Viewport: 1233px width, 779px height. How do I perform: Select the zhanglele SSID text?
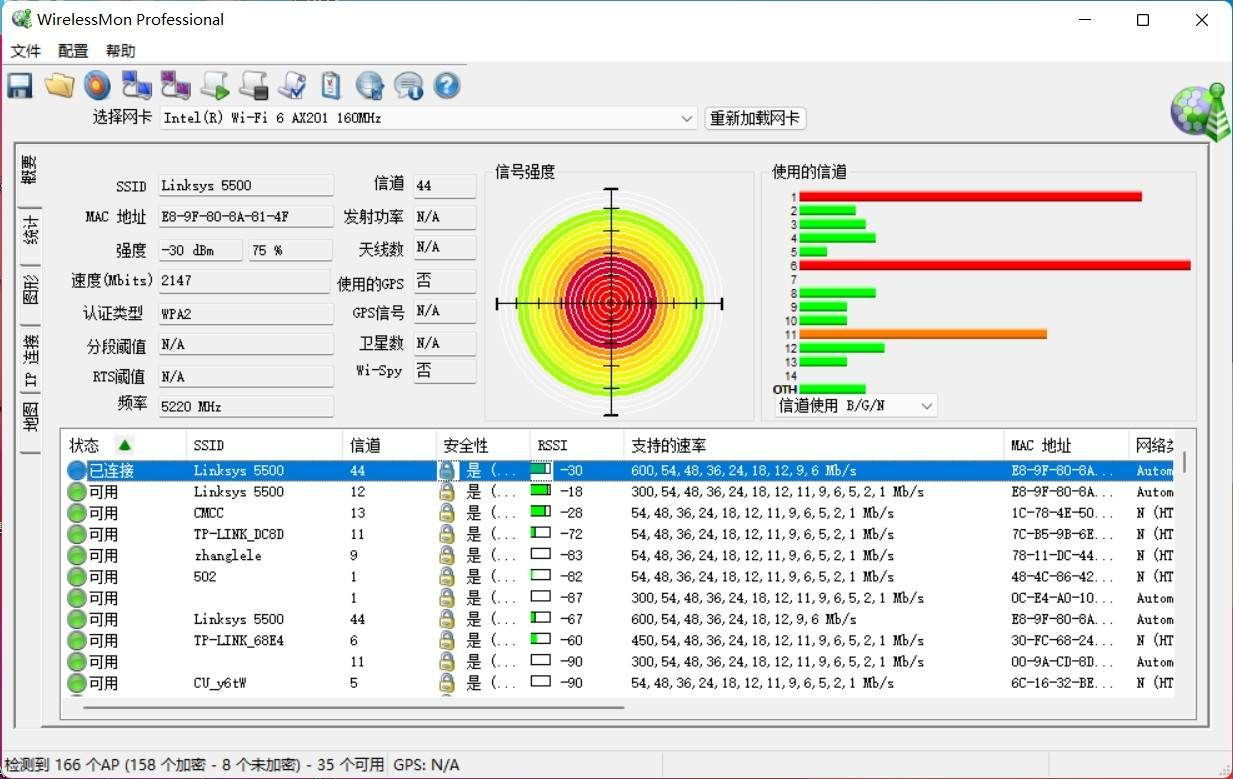(x=227, y=555)
